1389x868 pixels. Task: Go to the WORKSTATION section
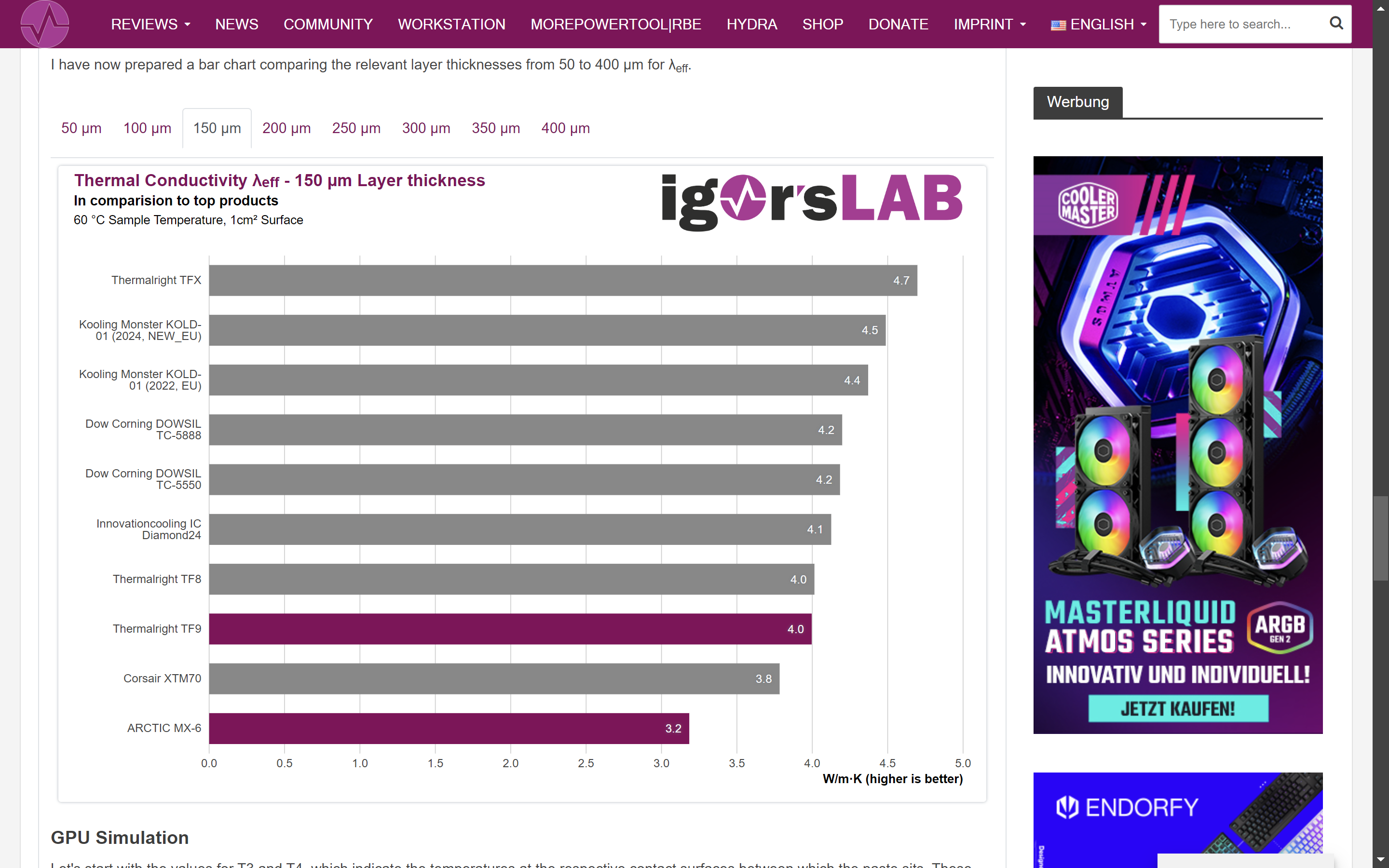coord(451,24)
